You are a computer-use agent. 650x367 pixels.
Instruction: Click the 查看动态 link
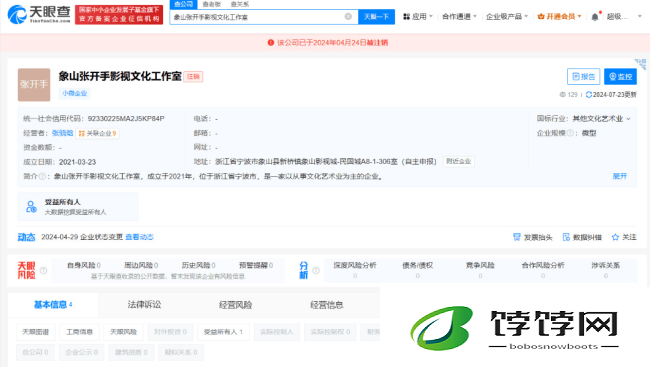coord(139,237)
